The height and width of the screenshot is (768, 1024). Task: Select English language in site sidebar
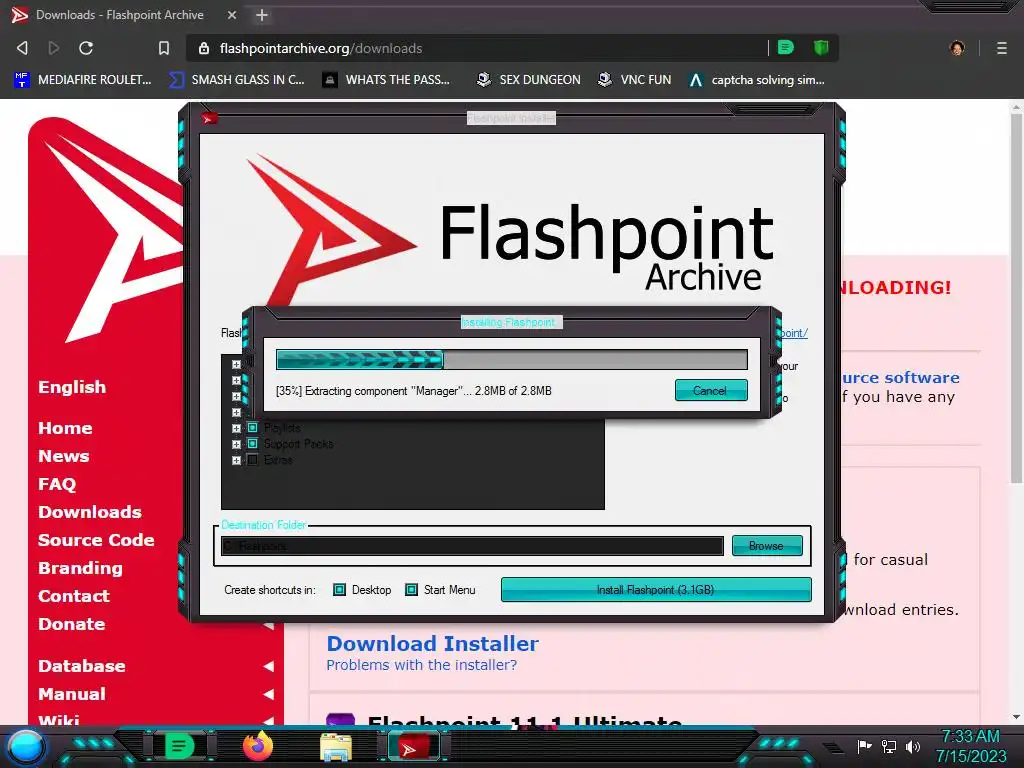pyautogui.click(x=72, y=387)
